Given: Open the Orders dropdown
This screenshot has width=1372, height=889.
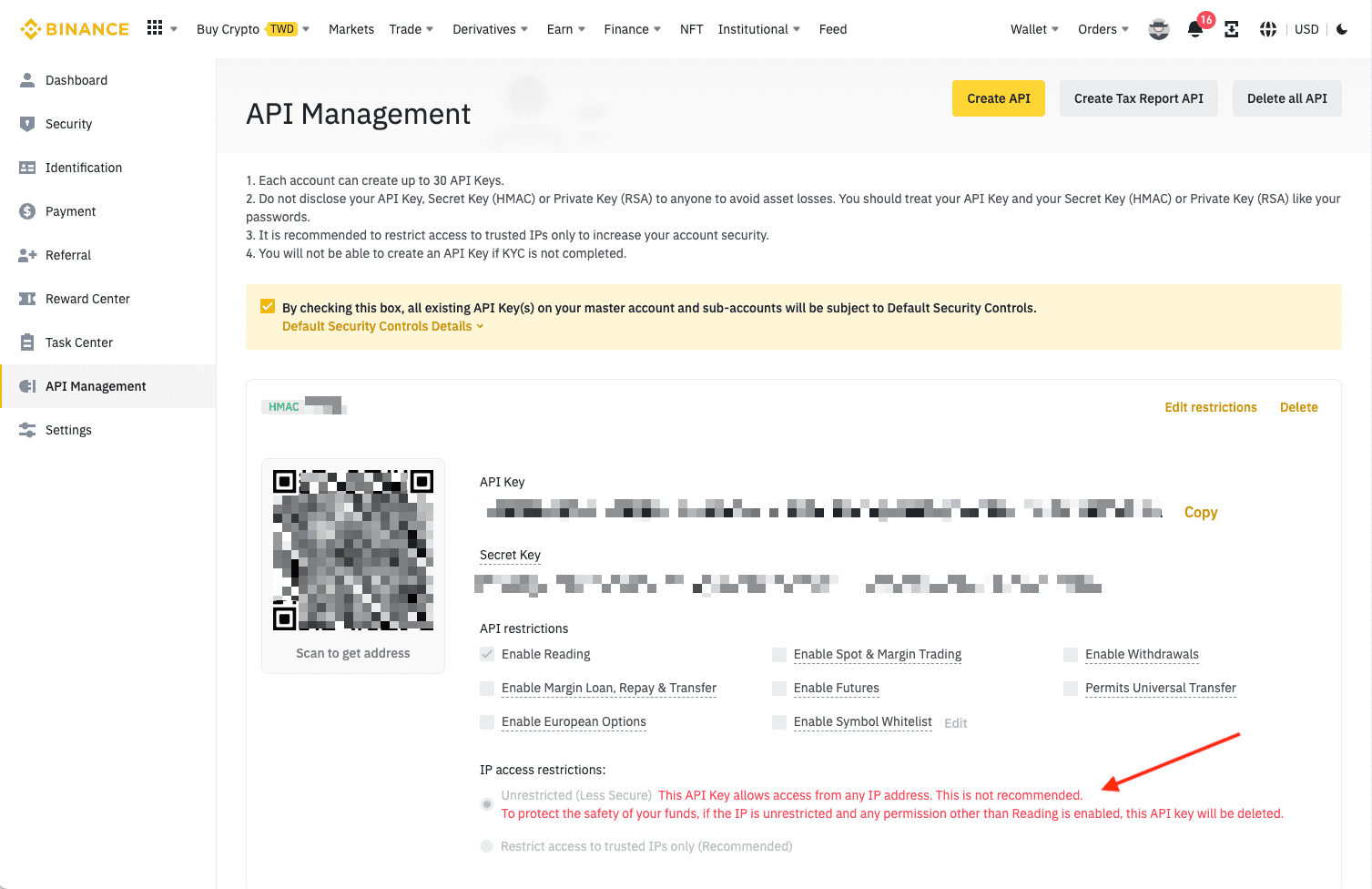Looking at the screenshot, I should click(x=1103, y=29).
